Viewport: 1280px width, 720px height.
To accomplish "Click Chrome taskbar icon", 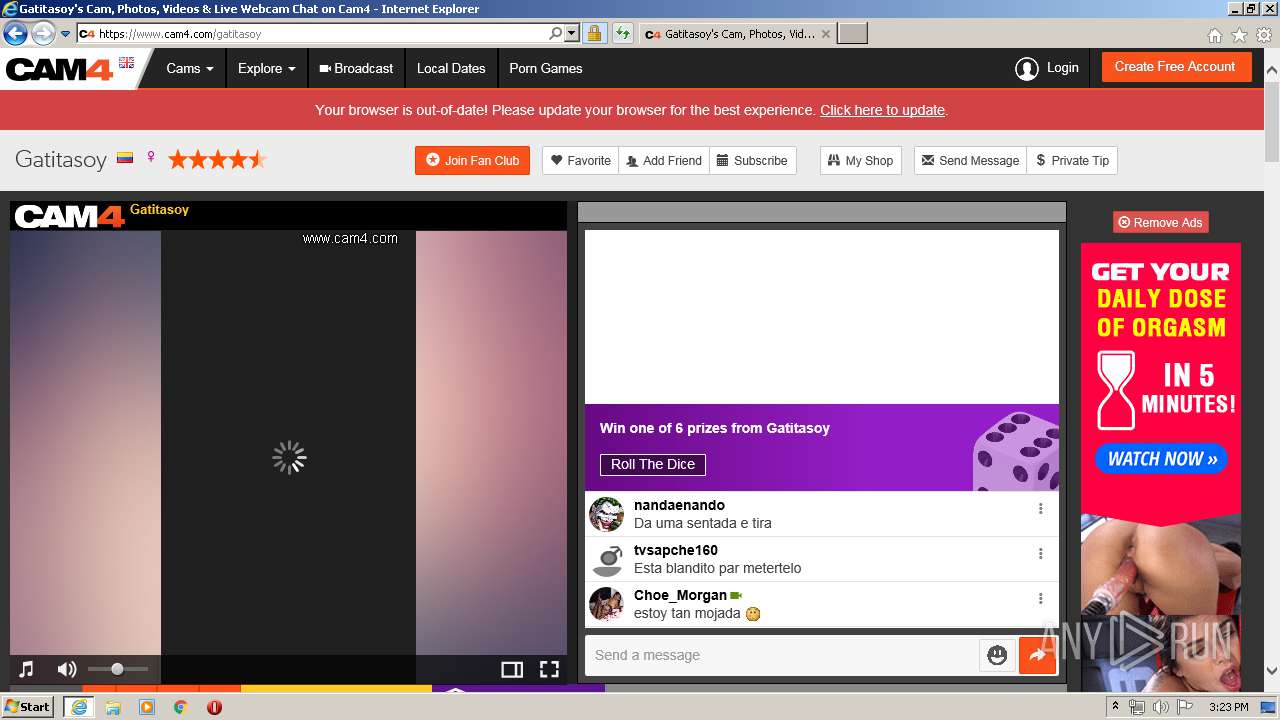I will click(x=180, y=706).
